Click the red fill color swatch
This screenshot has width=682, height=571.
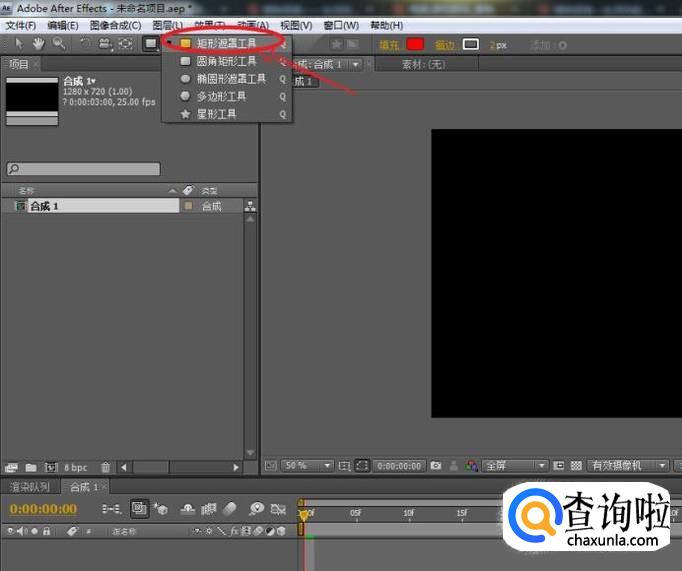tap(415, 44)
